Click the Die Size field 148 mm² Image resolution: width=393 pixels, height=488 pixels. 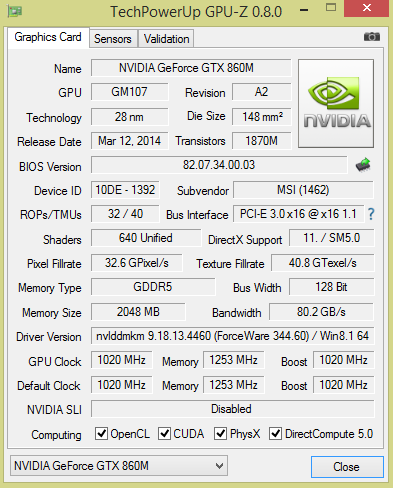pyautogui.click(x=262, y=117)
